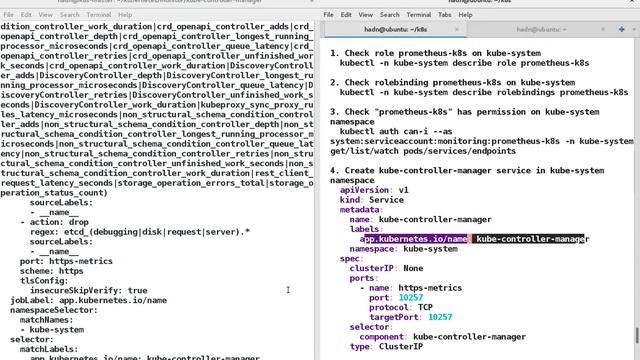
Task: Click 'regex: etcd_(debugging|disk|request|server).*' line
Action: (140, 232)
